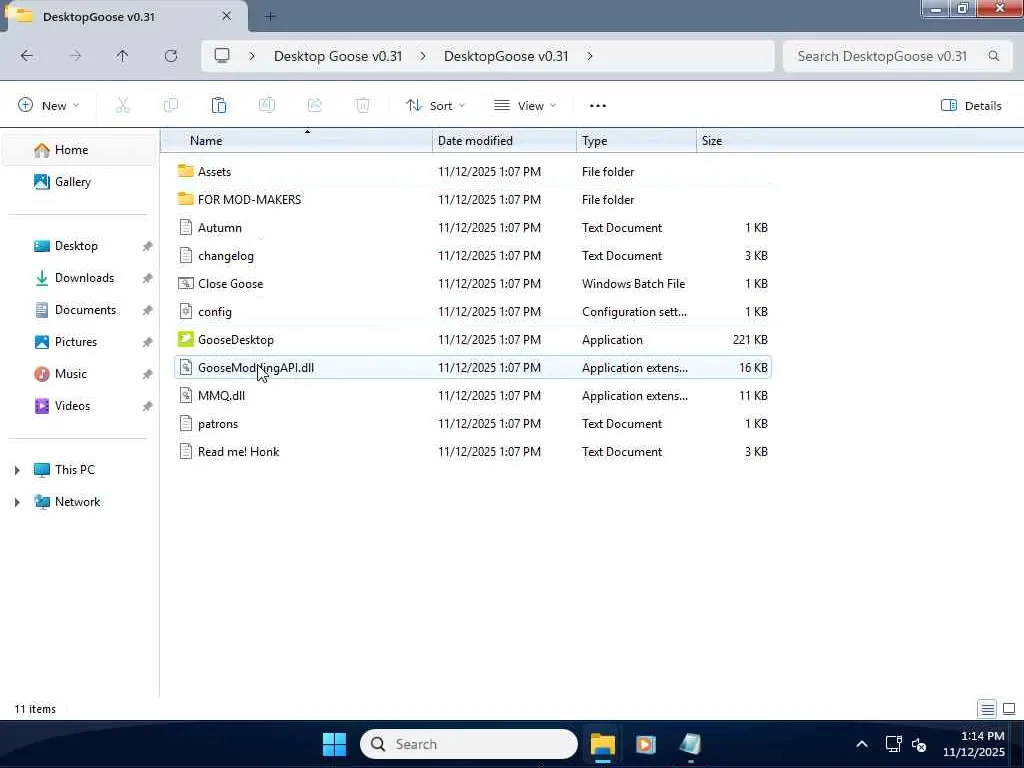
Task: Expand the Network tree node
Action: point(17,502)
